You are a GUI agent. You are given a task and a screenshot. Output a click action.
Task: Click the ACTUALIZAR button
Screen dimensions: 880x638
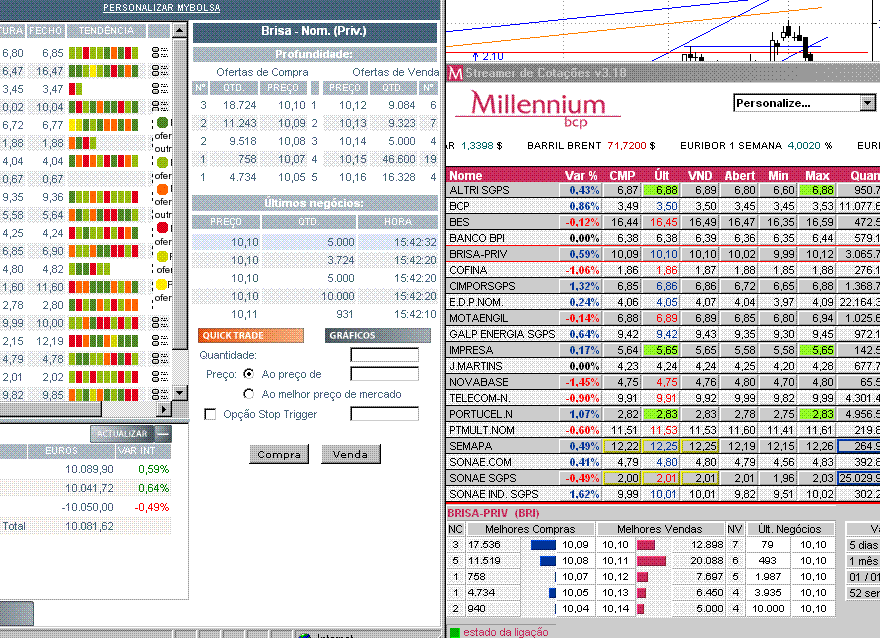click(x=122, y=434)
